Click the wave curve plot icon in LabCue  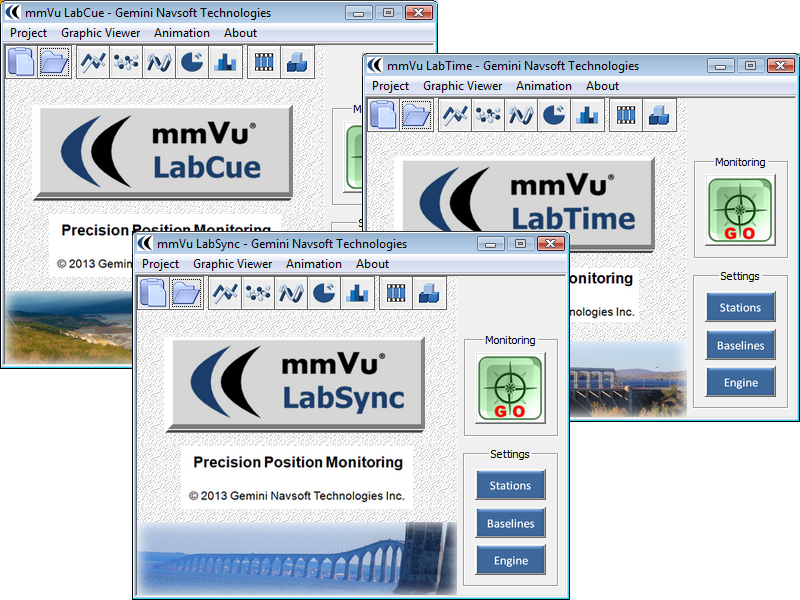point(159,62)
